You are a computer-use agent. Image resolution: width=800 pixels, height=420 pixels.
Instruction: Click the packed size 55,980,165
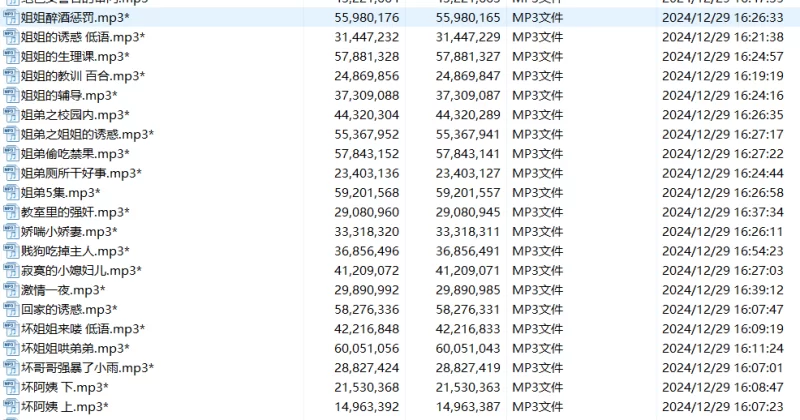pos(468,18)
